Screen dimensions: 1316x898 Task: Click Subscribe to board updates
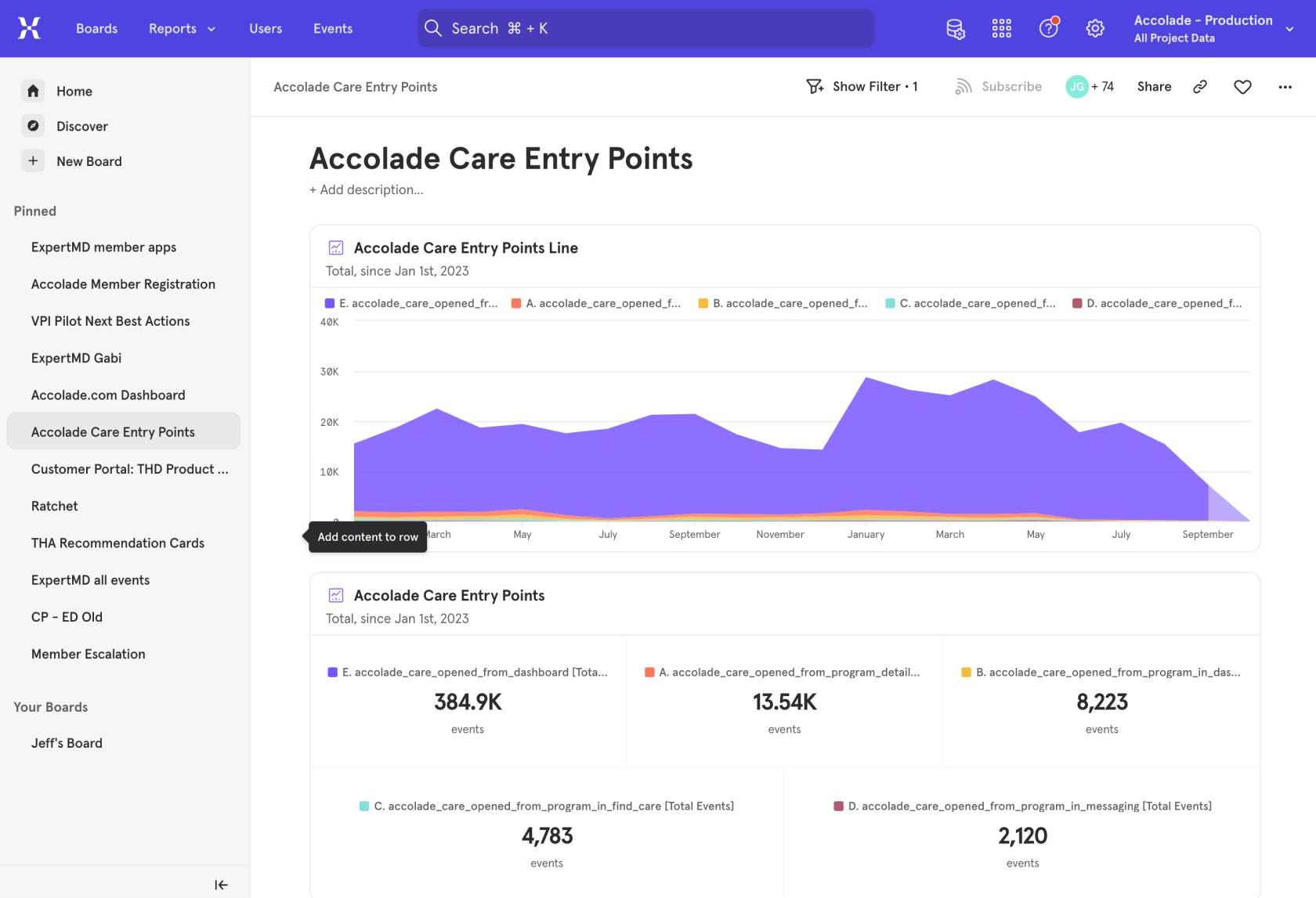999,87
